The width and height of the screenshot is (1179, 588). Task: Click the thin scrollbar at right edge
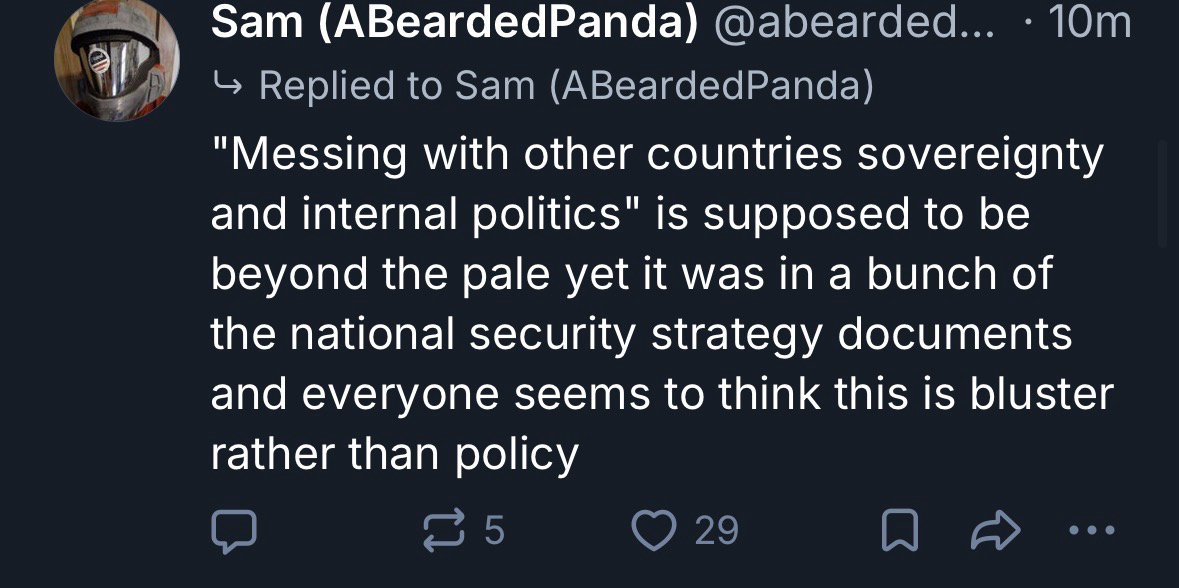coord(1161,193)
